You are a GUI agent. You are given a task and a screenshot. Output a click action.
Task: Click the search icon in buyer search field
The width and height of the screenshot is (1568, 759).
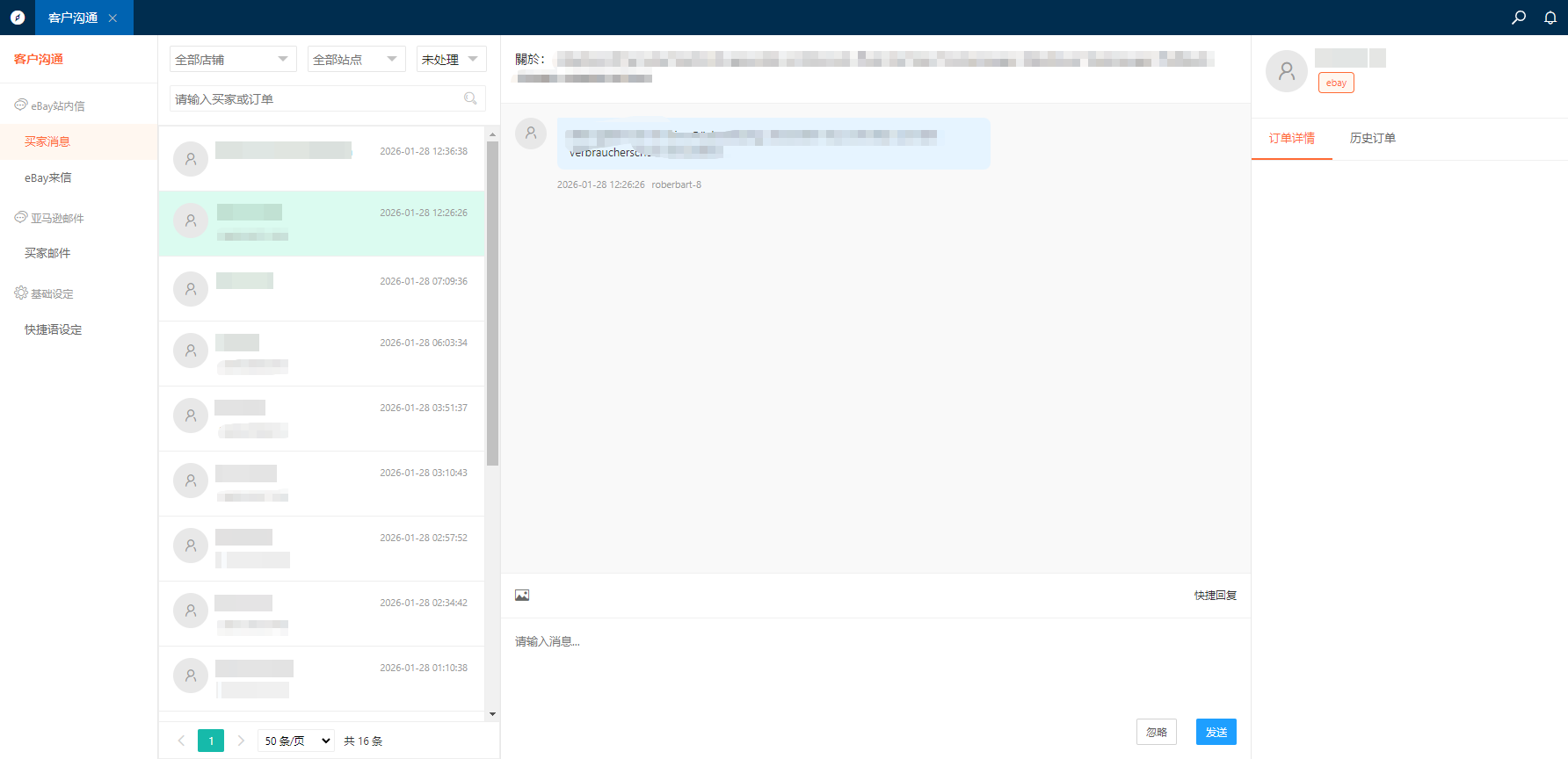click(471, 98)
